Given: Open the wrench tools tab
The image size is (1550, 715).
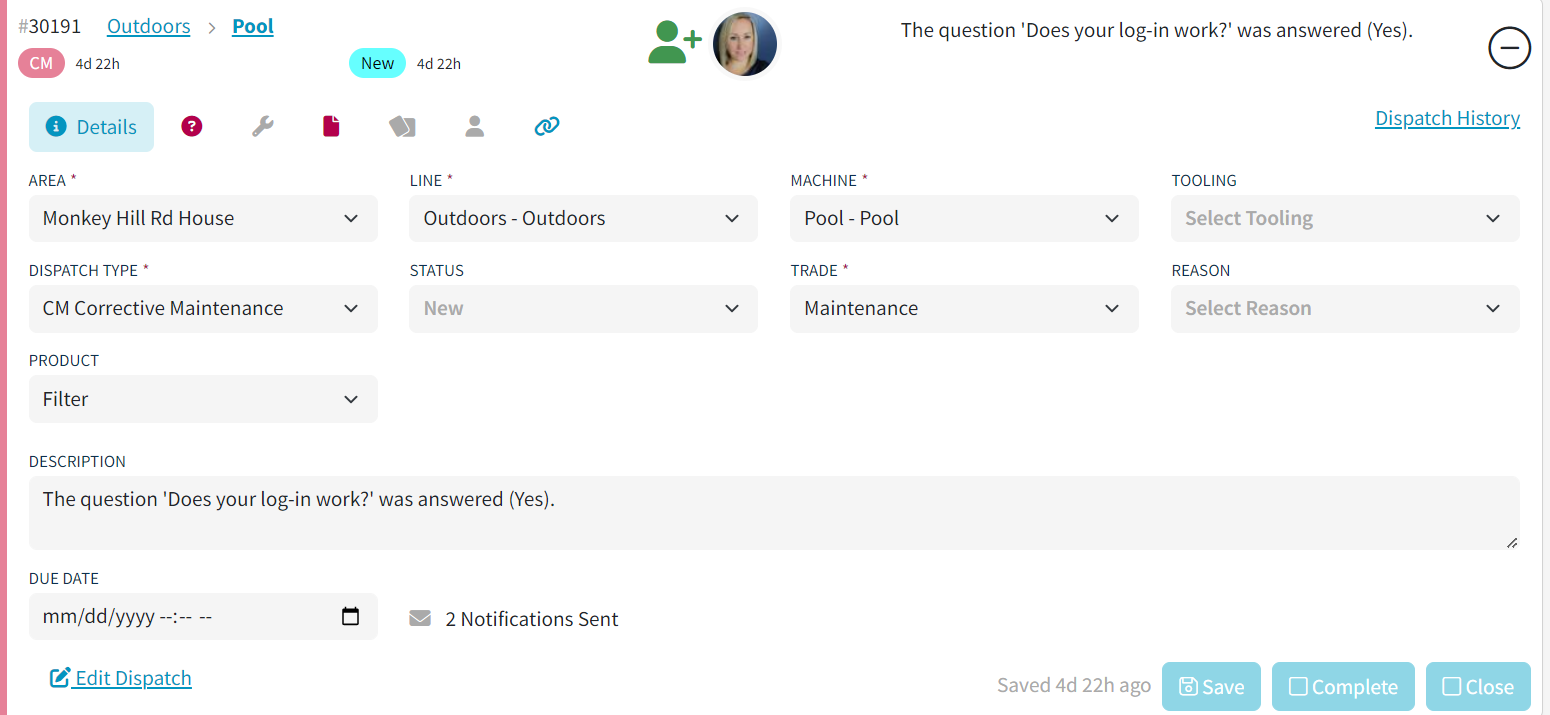Looking at the screenshot, I should (262, 126).
